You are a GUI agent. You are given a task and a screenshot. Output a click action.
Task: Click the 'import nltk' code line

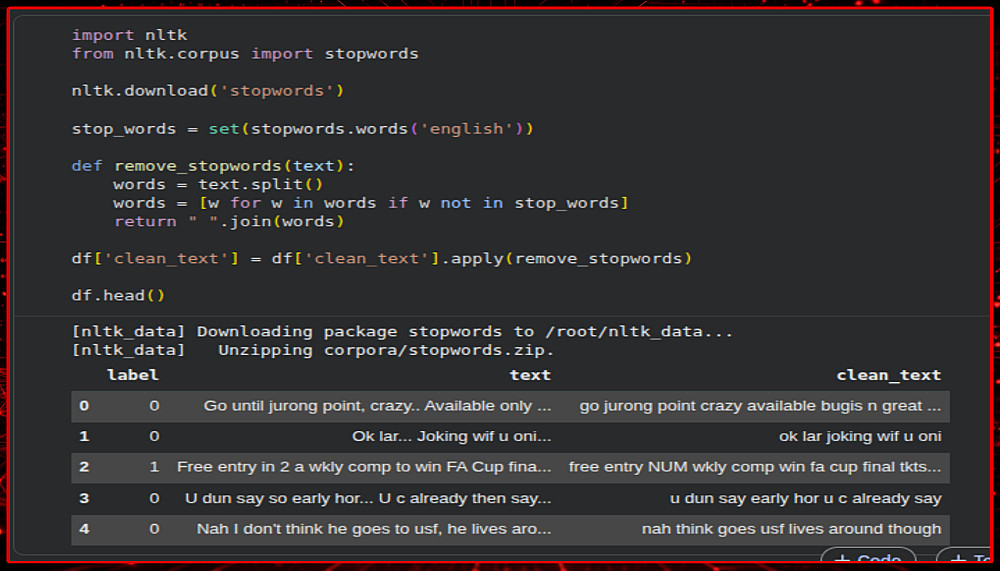pos(129,35)
